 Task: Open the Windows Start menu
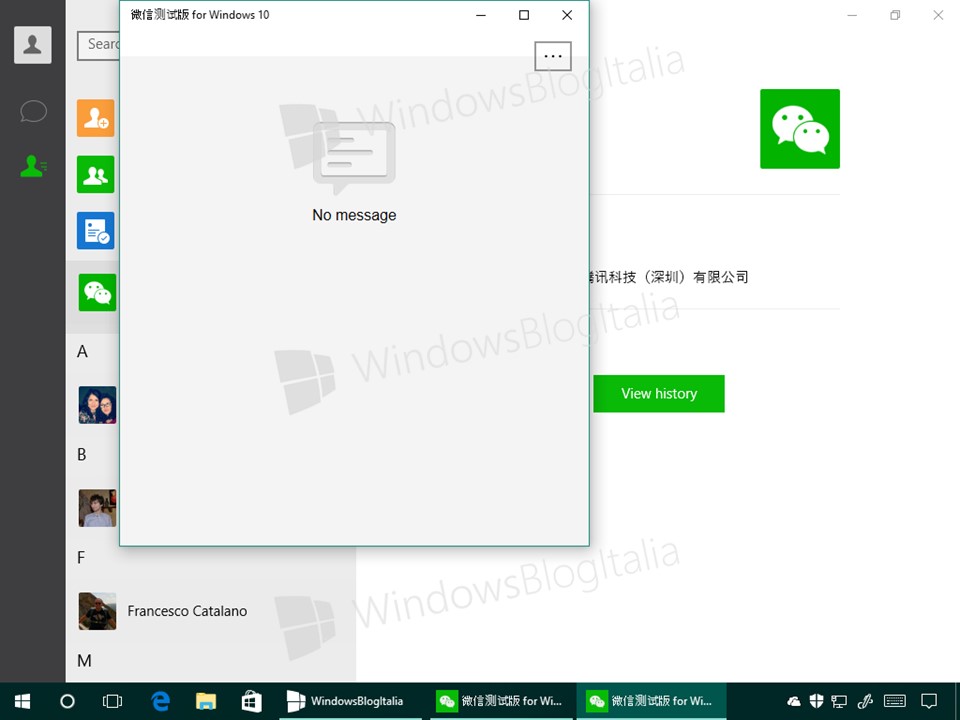(x=22, y=701)
